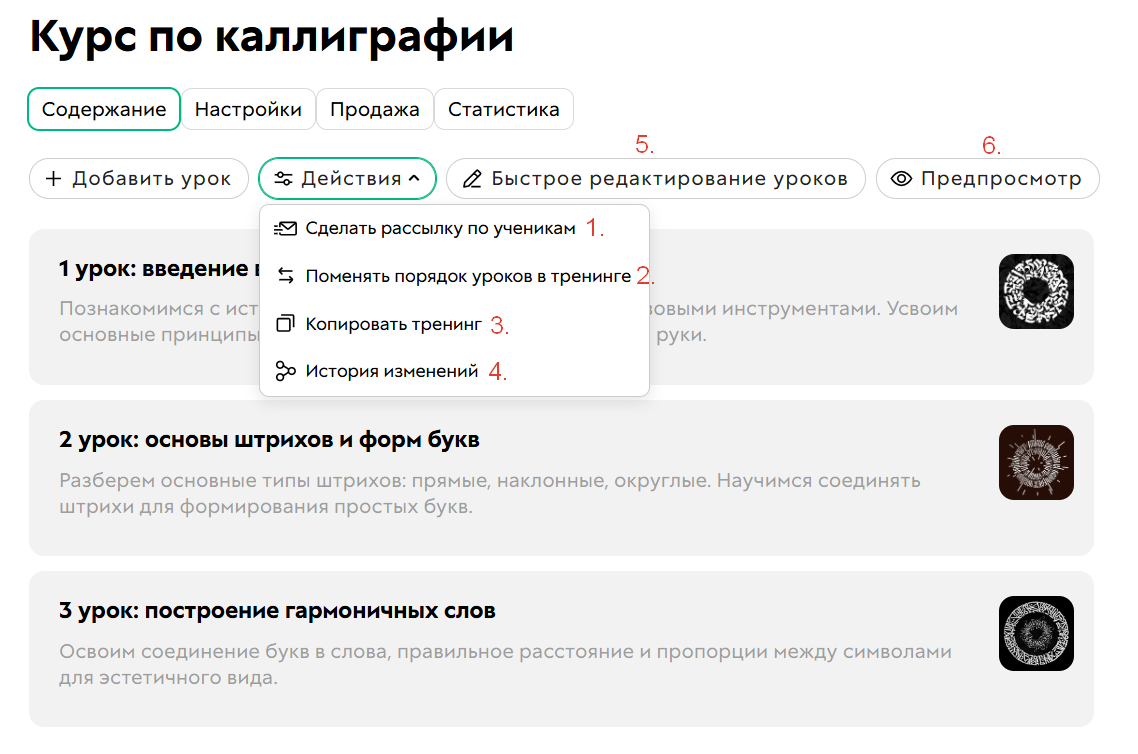The image size is (1138, 754).
Task: Click the copy icon next to 'Копировать тренинг'
Action: (285, 323)
